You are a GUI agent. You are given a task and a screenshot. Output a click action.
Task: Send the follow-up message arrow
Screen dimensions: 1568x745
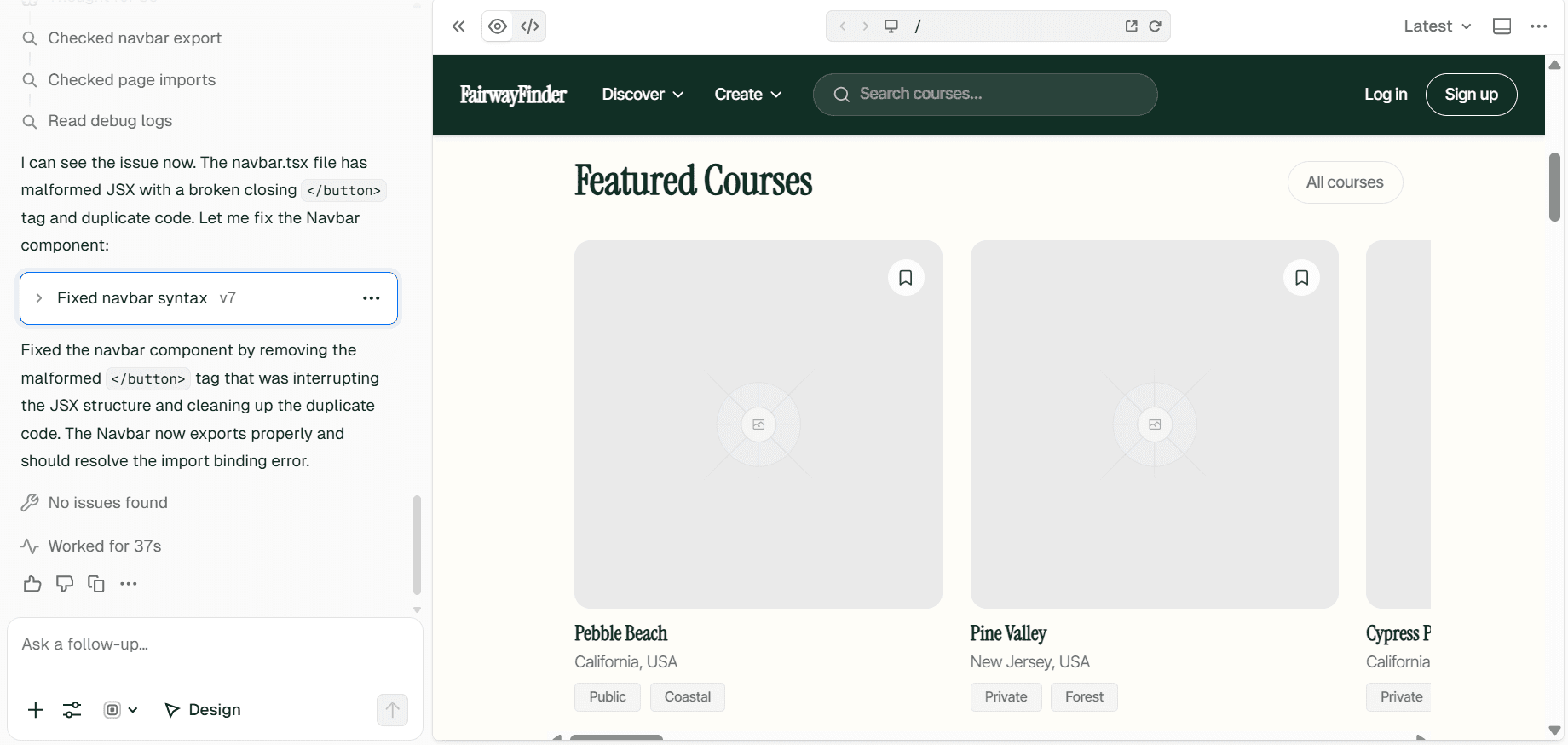pyautogui.click(x=392, y=710)
